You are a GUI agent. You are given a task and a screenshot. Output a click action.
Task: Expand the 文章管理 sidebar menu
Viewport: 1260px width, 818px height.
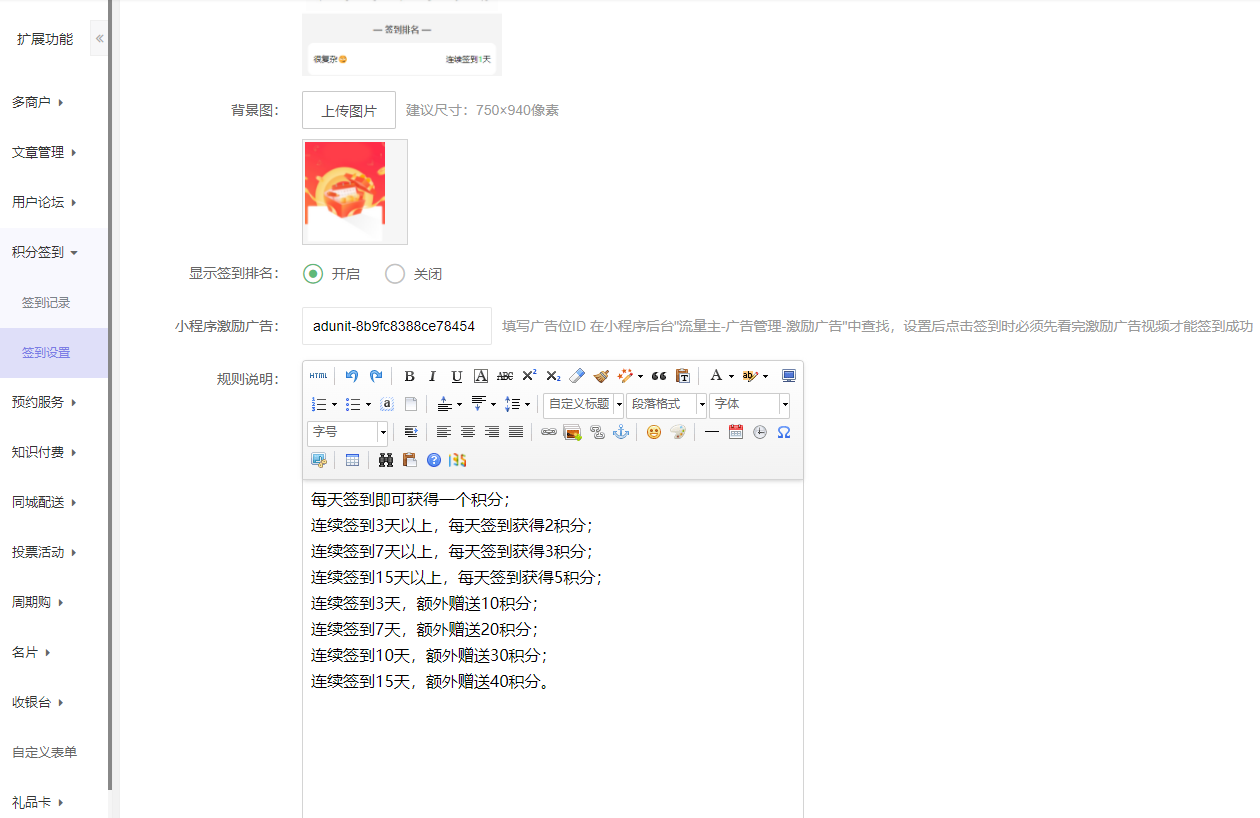(44, 153)
